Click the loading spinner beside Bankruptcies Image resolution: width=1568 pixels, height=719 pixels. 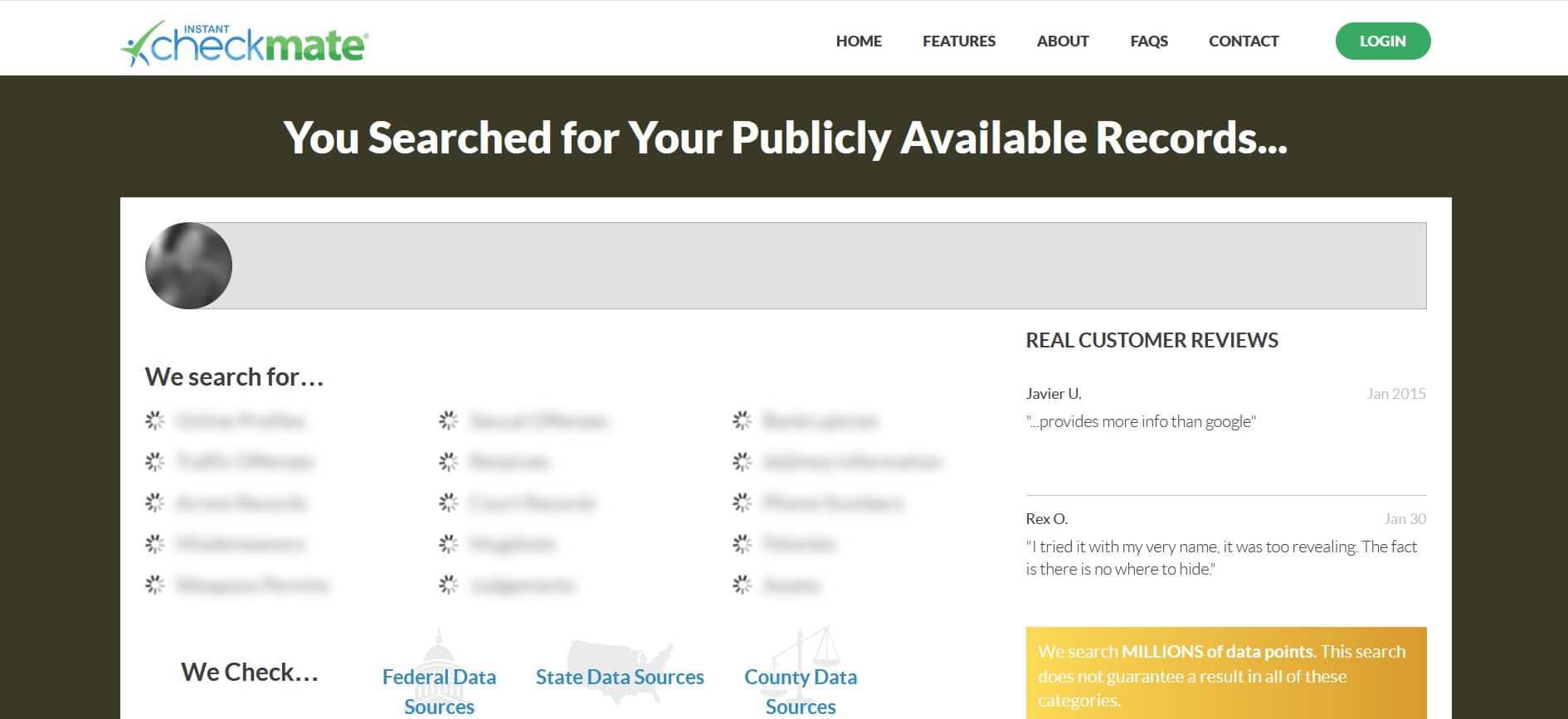point(742,420)
